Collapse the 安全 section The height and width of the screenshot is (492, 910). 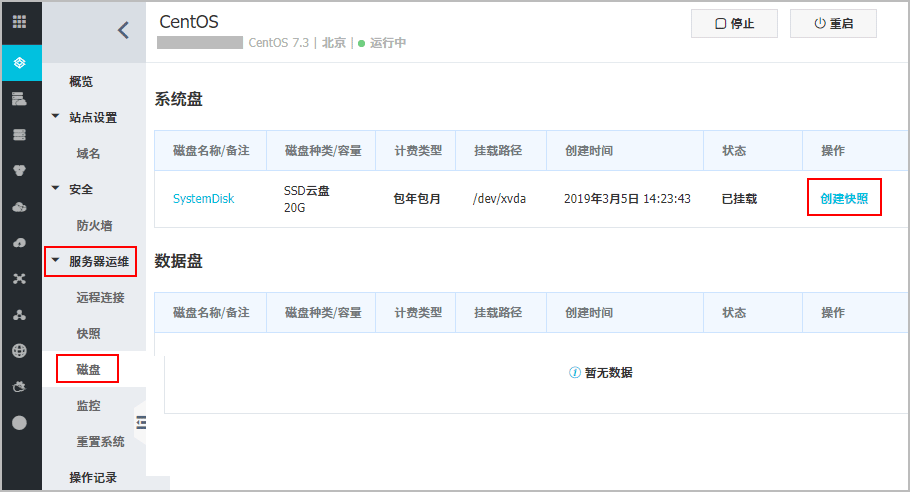56,189
